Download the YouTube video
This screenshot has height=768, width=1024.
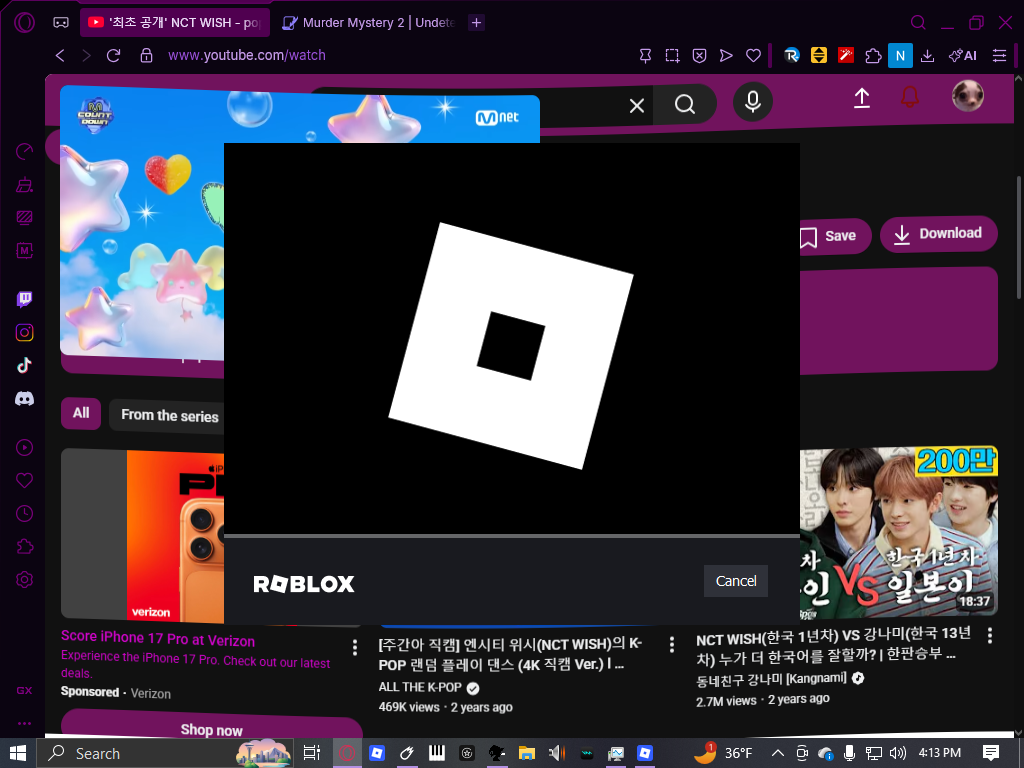pos(938,234)
